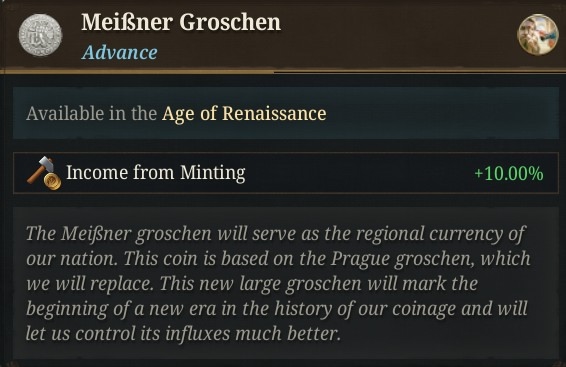
Task: Open the circular portrait icon in header
Action: pyautogui.click(x=538, y=35)
